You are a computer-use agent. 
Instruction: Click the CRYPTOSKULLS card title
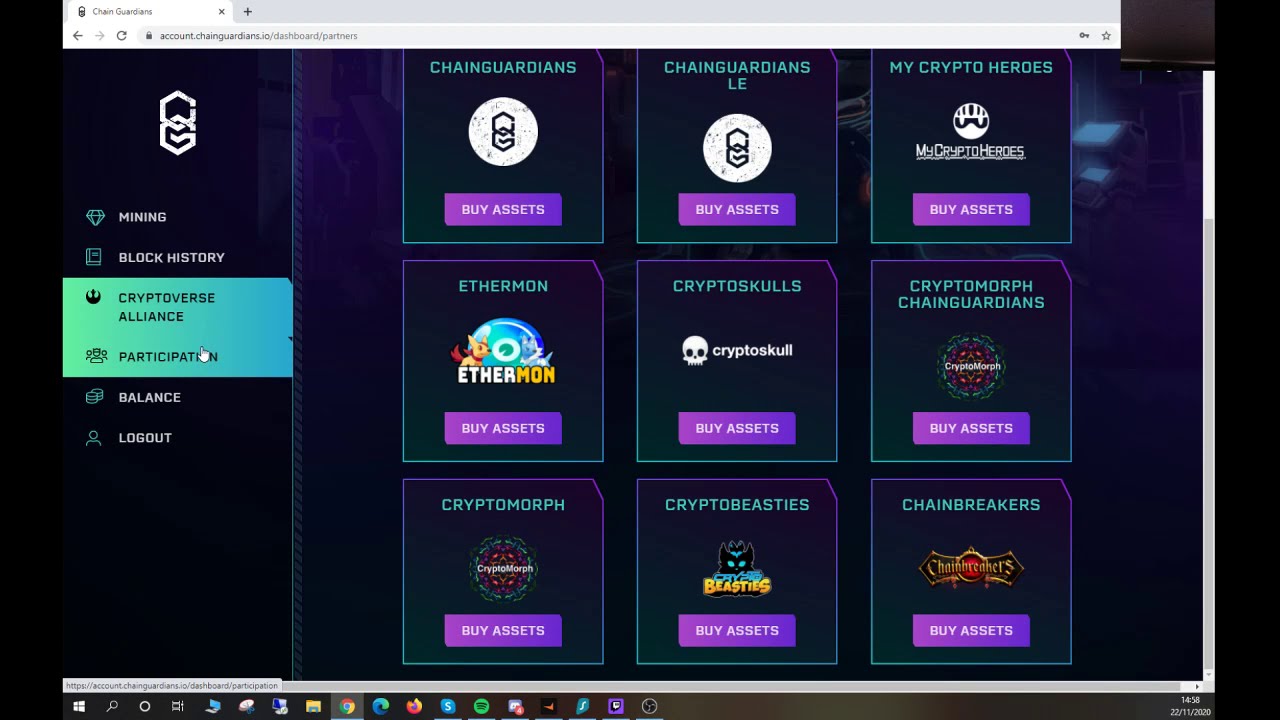coord(737,286)
